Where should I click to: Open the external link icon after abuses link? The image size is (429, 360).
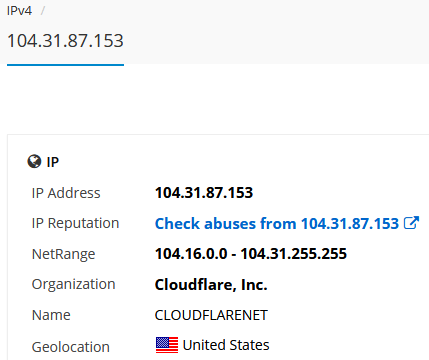click(411, 223)
